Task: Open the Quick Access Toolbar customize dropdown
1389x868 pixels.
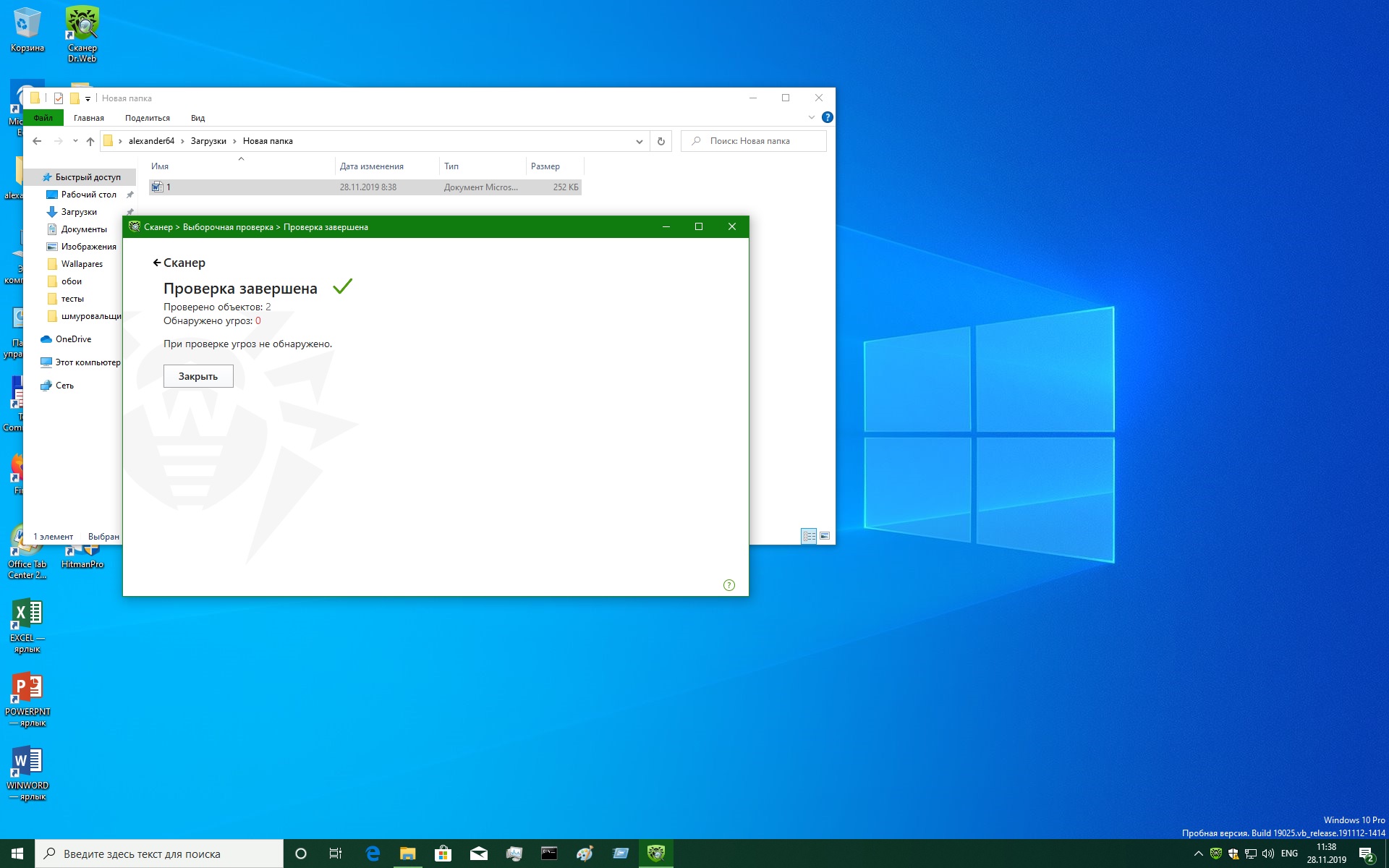Action: click(88, 98)
